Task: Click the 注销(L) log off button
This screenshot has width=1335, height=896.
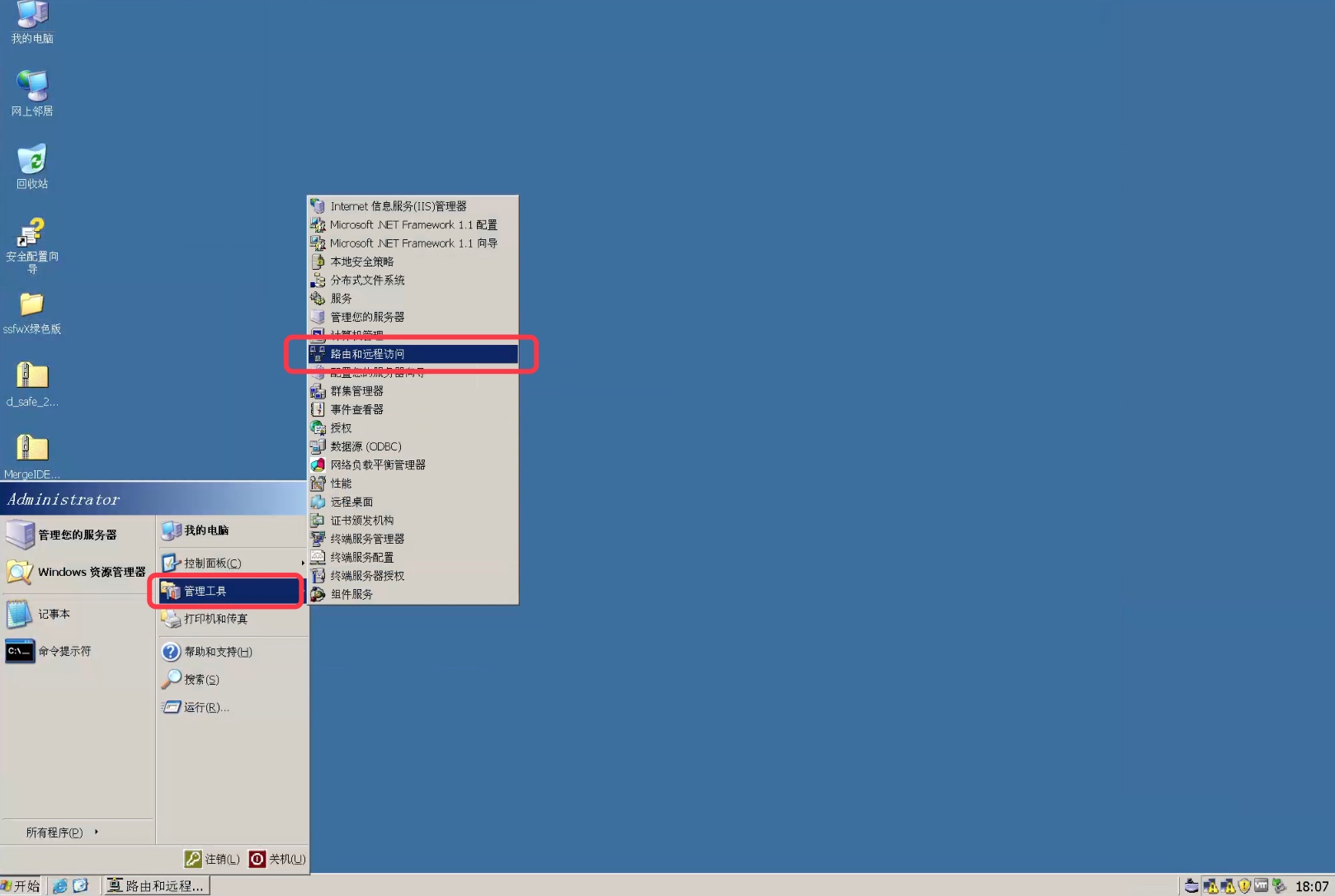Action: (x=213, y=859)
